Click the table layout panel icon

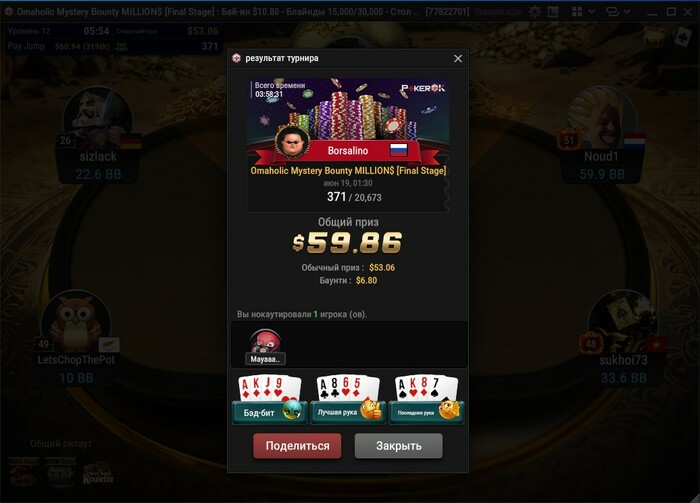pyautogui.click(x=553, y=12)
